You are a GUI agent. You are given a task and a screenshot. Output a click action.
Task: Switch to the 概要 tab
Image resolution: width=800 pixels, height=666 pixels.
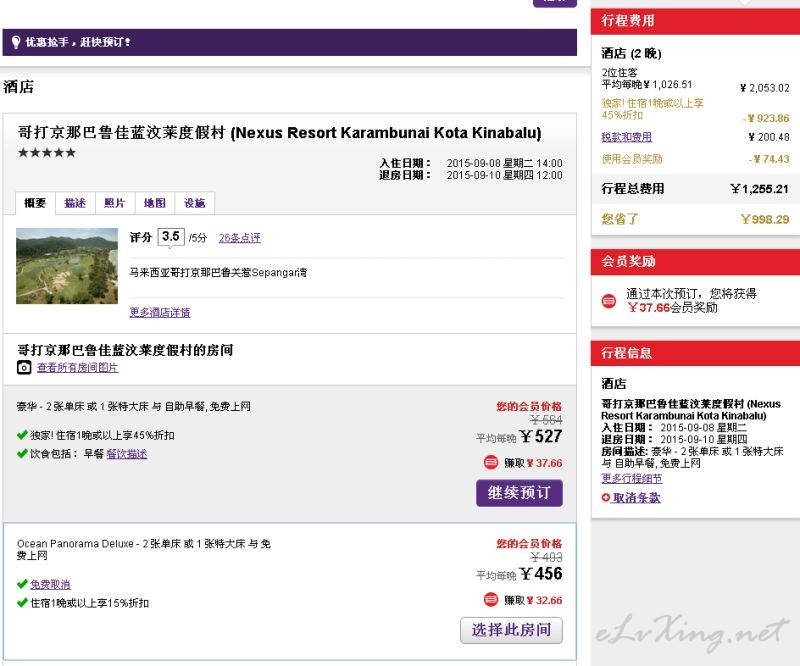[35, 203]
